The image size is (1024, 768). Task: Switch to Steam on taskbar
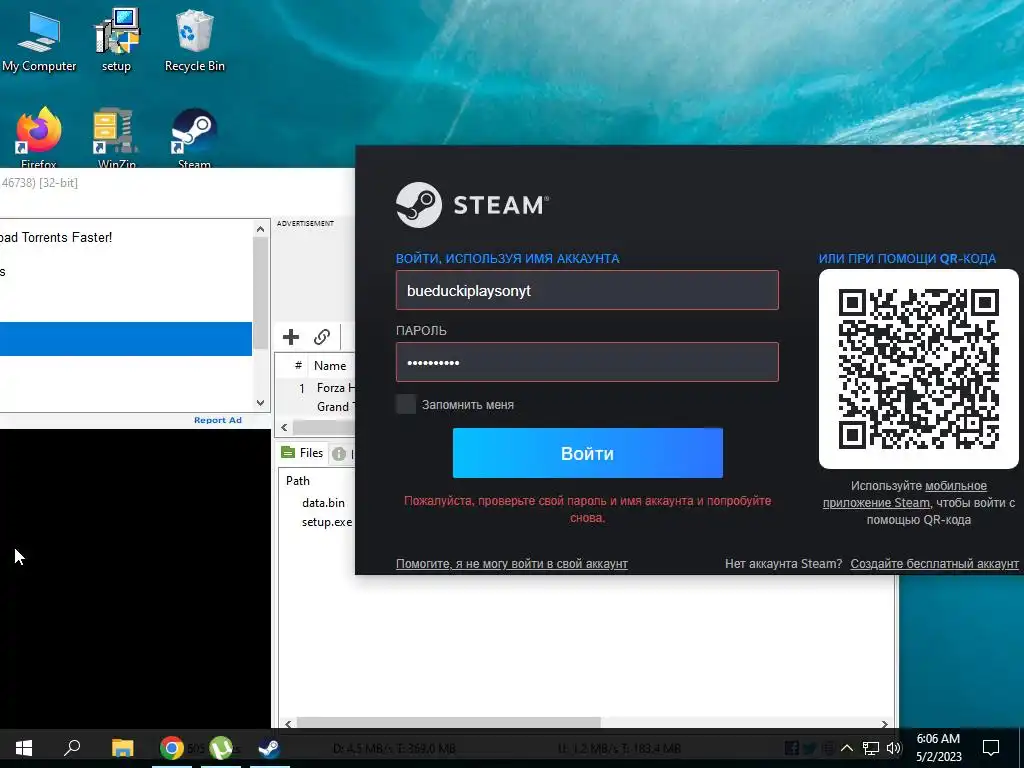pos(269,748)
